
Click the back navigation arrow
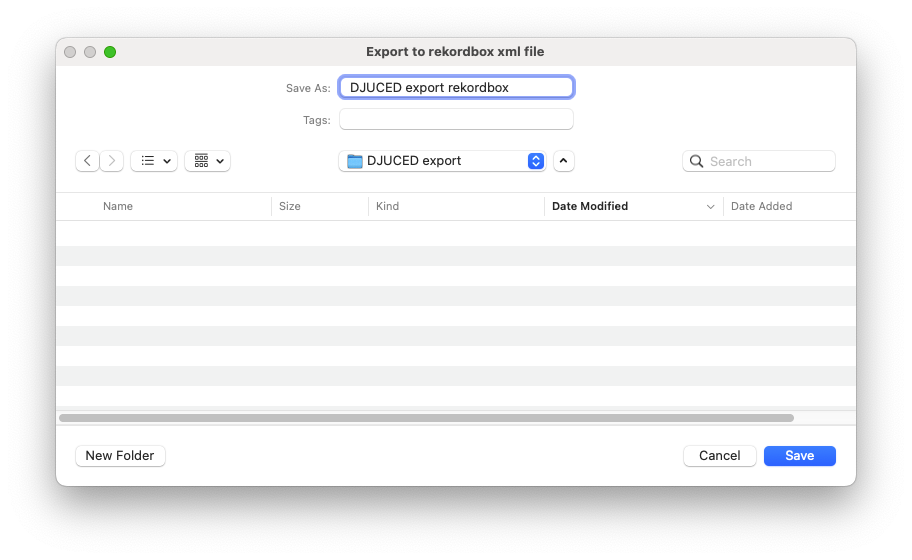pos(87,161)
